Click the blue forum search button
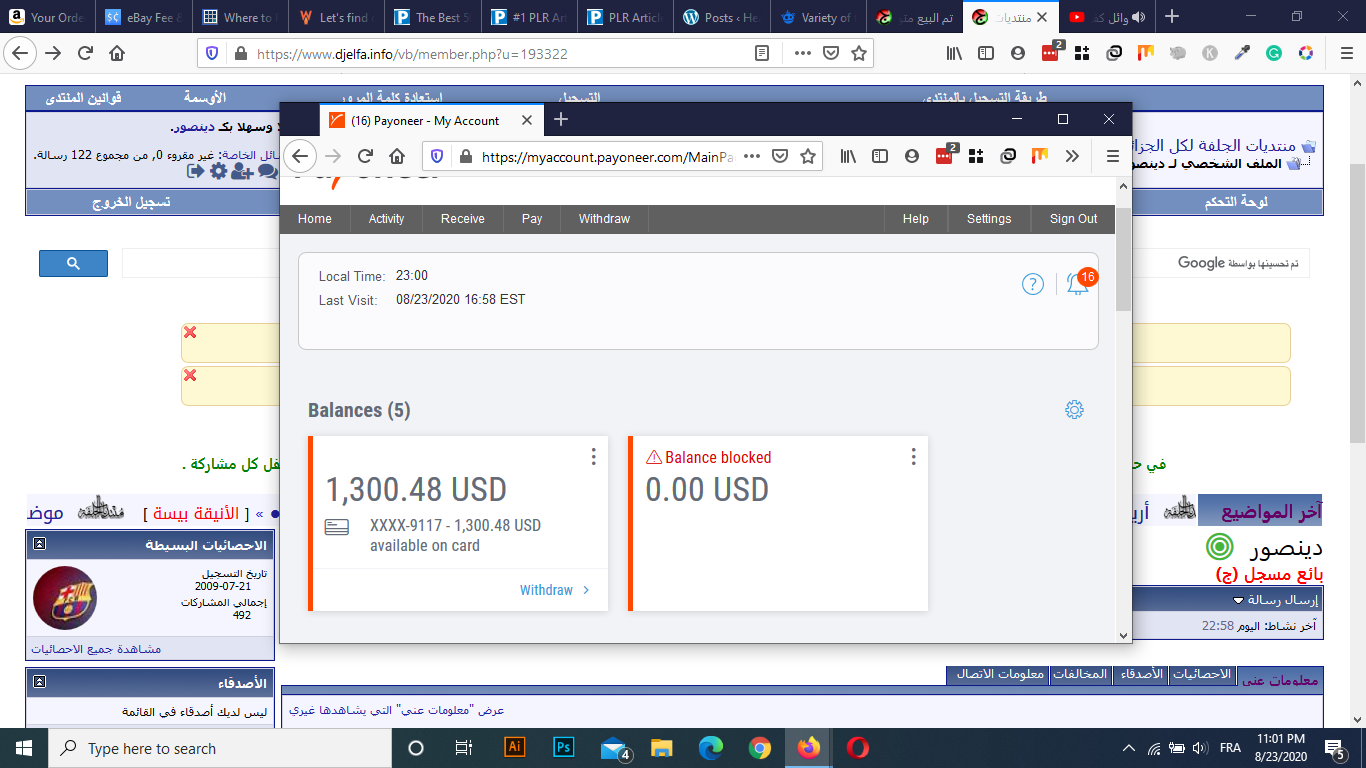Viewport: 1366px width, 768px height. [73, 263]
